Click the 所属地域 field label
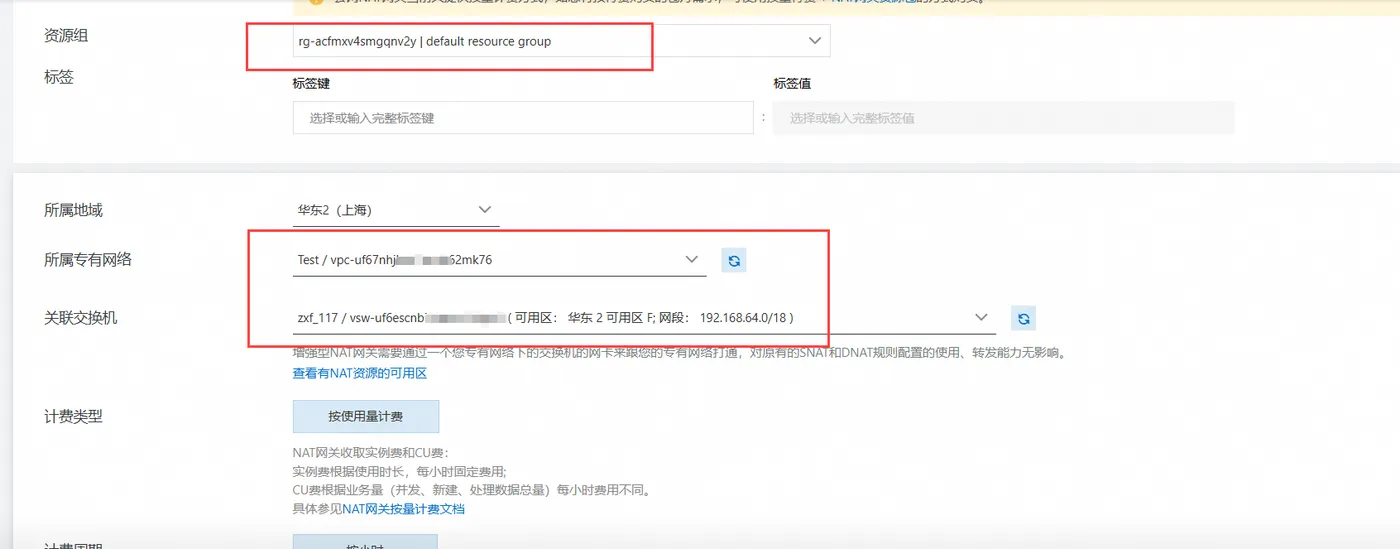Image resolution: width=1400 pixels, height=549 pixels. [x=73, y=210]
